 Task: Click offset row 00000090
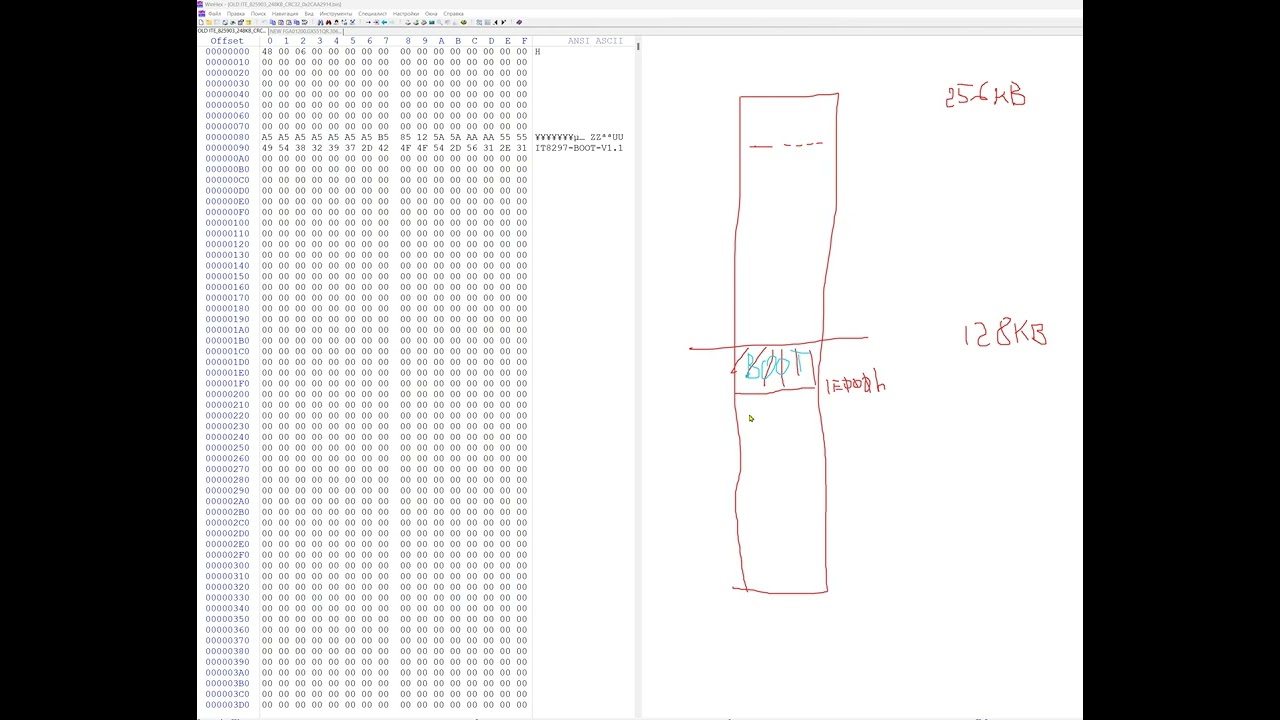tap(227, 148)
